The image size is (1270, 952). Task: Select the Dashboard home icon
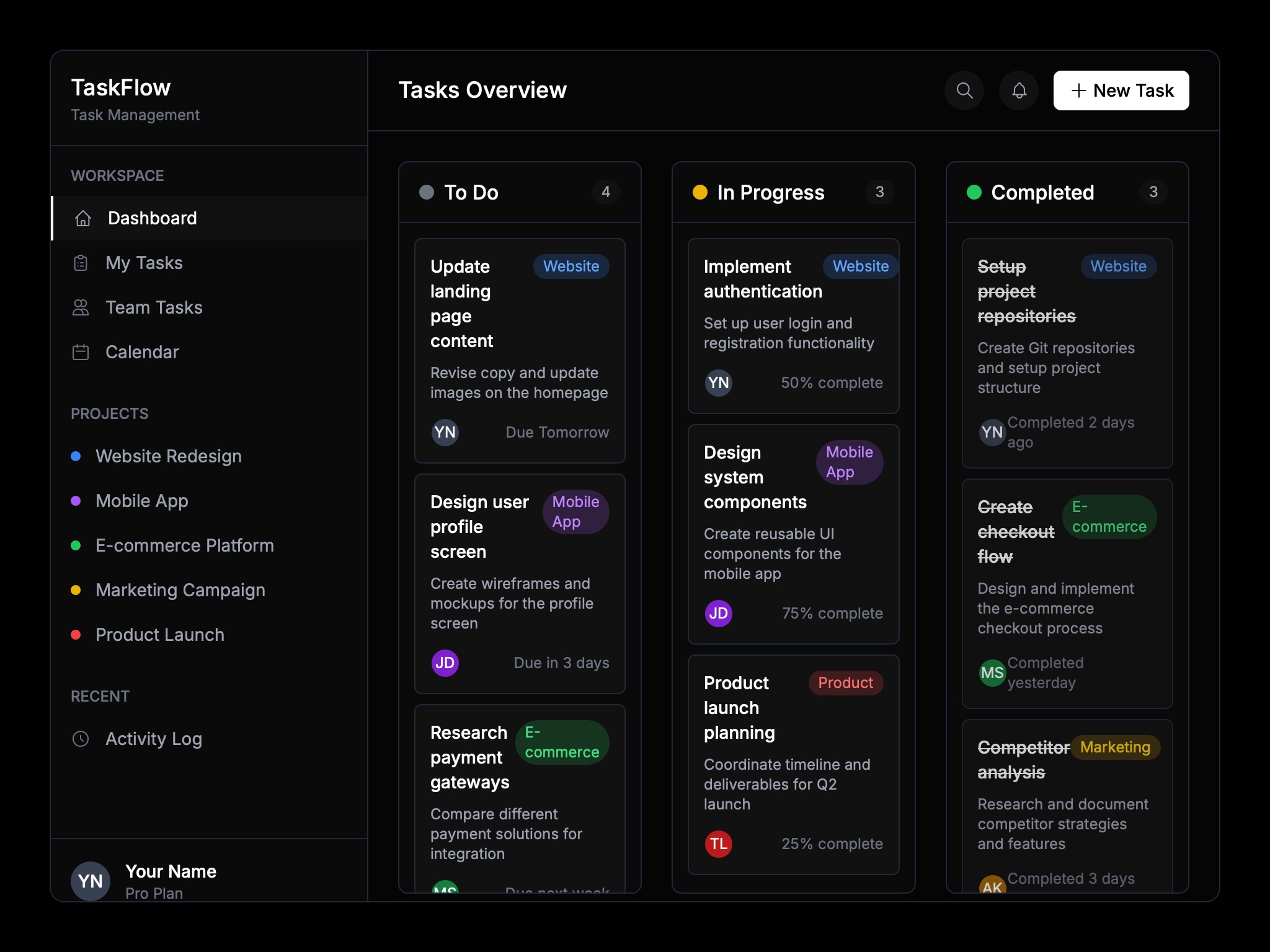click(83, 218)
